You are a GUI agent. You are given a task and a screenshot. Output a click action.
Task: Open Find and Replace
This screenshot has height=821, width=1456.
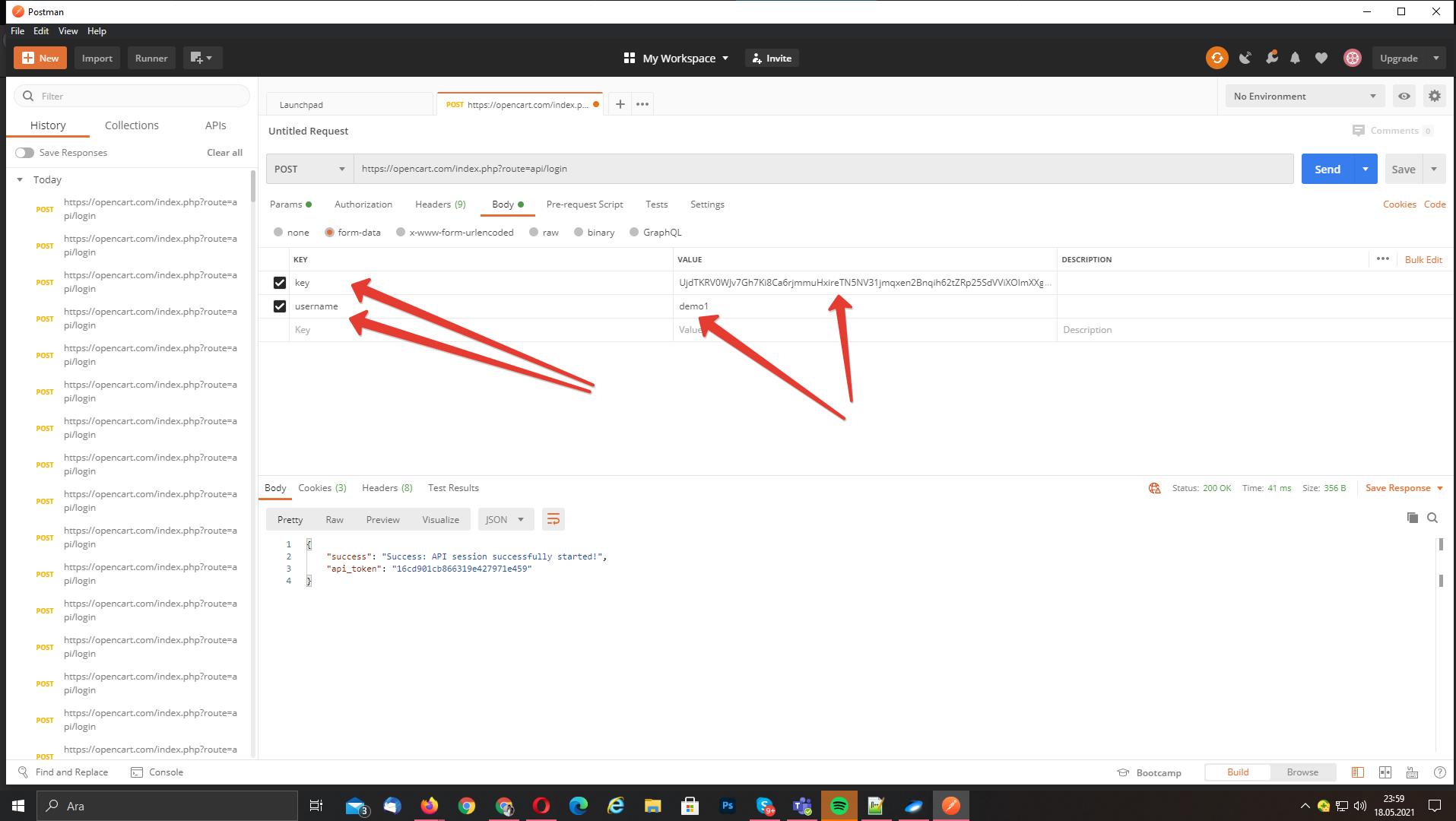point(63,772)
